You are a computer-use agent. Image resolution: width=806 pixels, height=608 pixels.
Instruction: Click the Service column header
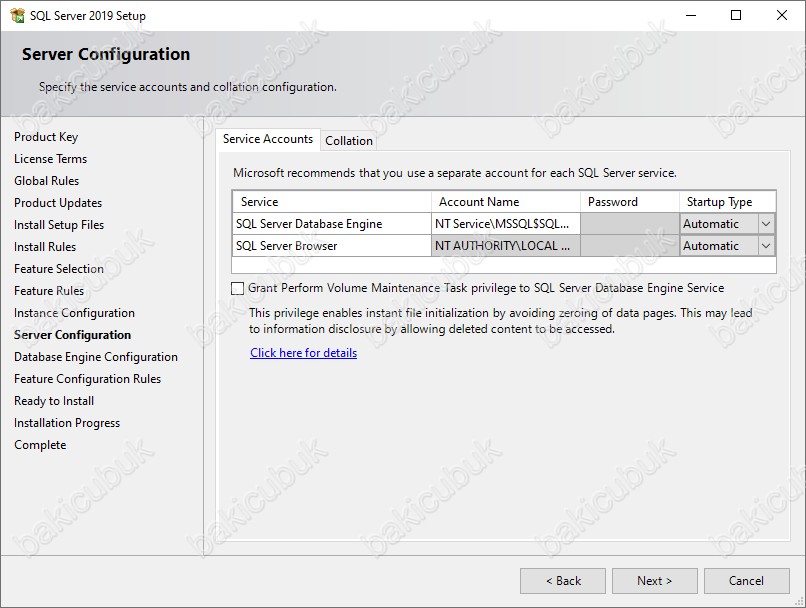[x=332, y=202]
